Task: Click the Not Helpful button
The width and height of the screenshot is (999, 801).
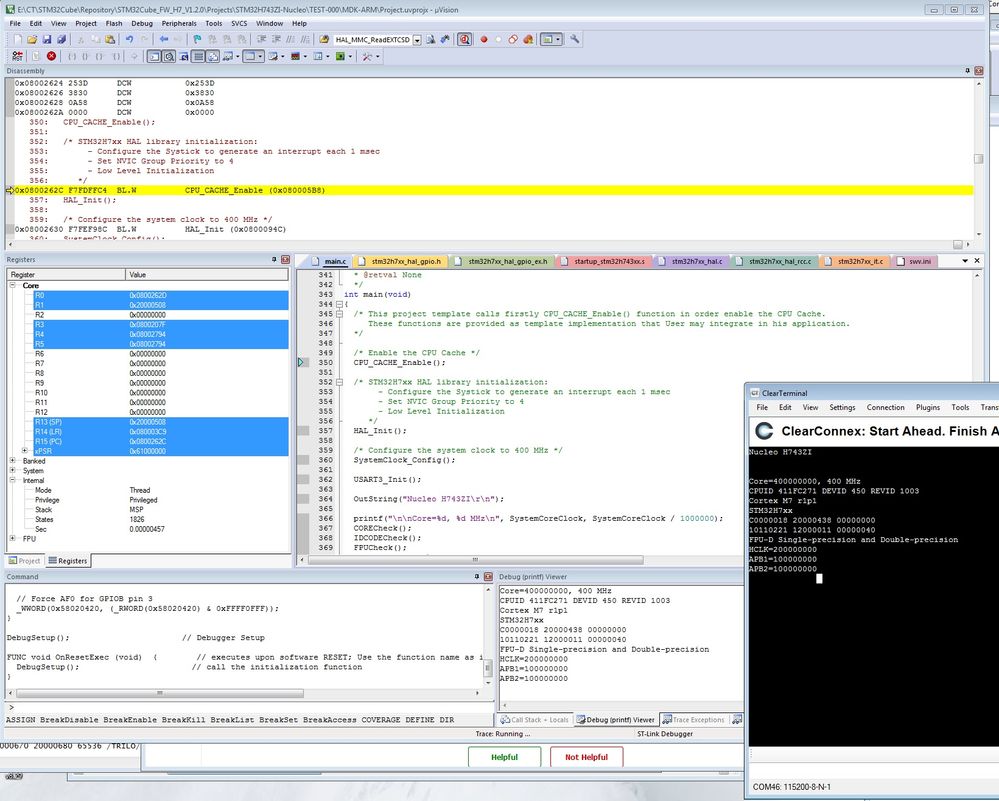Action: 586,757
